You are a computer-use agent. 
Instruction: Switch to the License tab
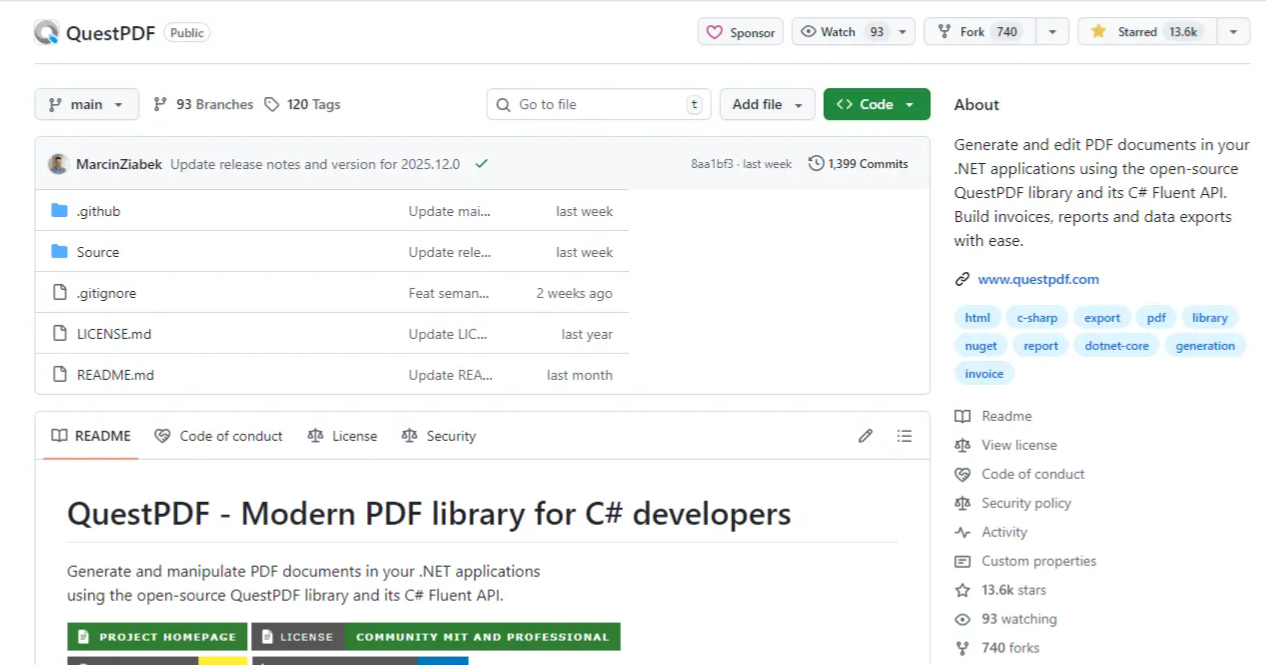tap(343, 436)
